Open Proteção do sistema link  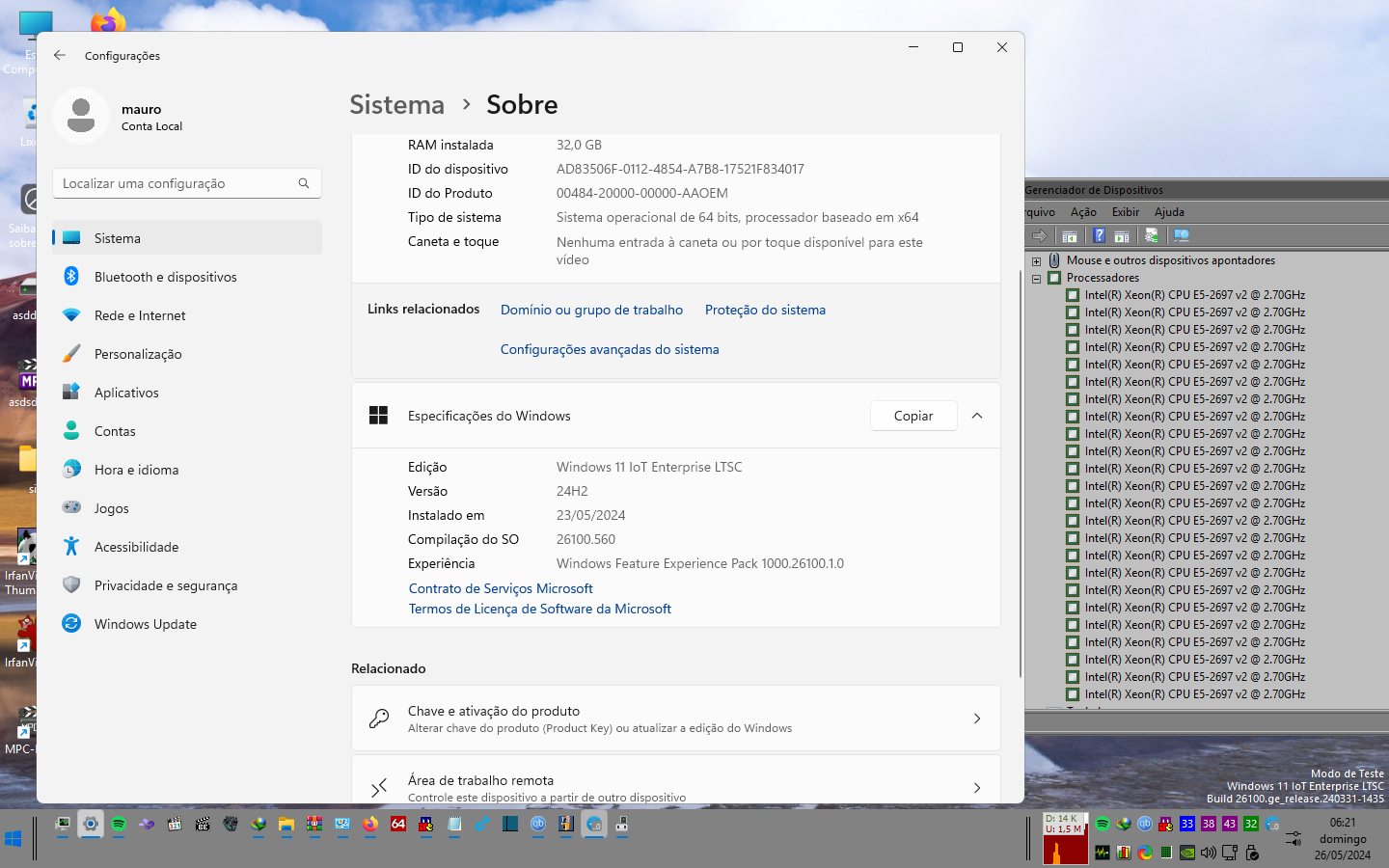(x=765, y=310)
